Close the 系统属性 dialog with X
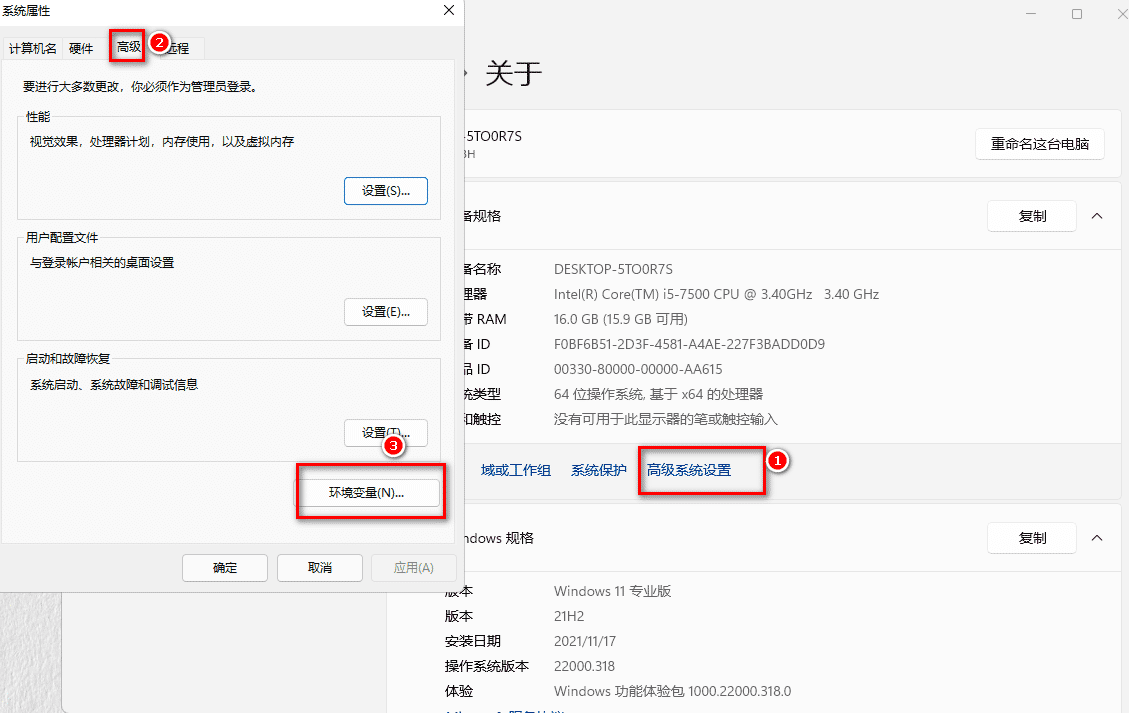 coord(447,11)
